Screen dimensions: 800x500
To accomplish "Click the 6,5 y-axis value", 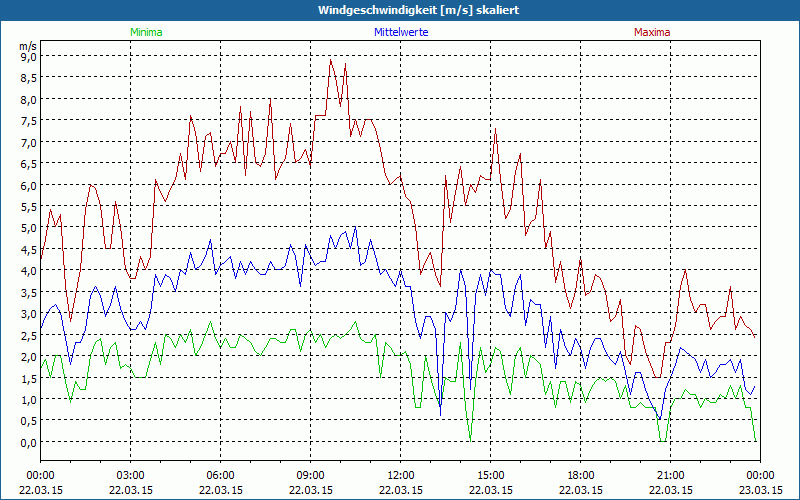I will 29,164.
